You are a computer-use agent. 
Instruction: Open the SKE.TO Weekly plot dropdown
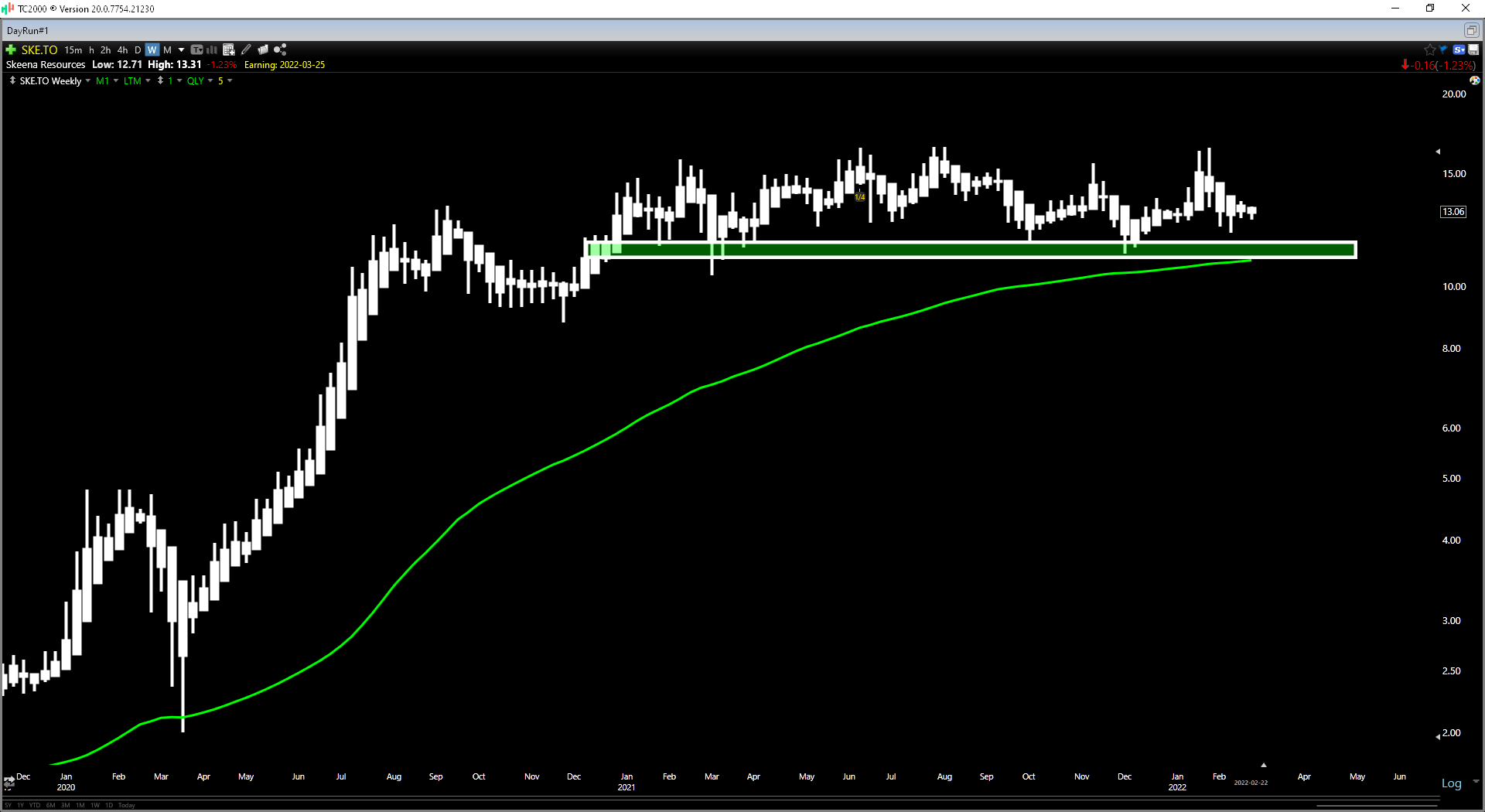tap(87, 80)
